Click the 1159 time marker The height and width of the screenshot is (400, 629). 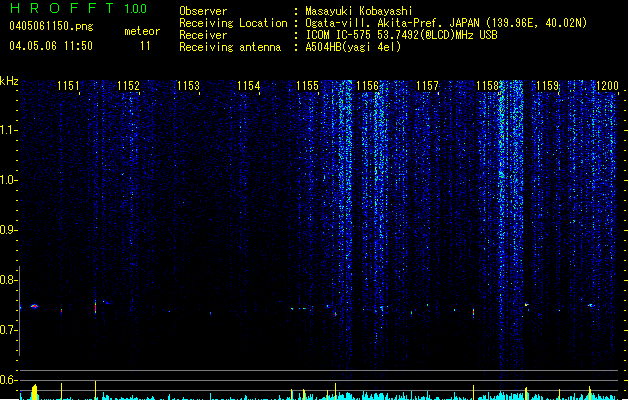(547, 86)
